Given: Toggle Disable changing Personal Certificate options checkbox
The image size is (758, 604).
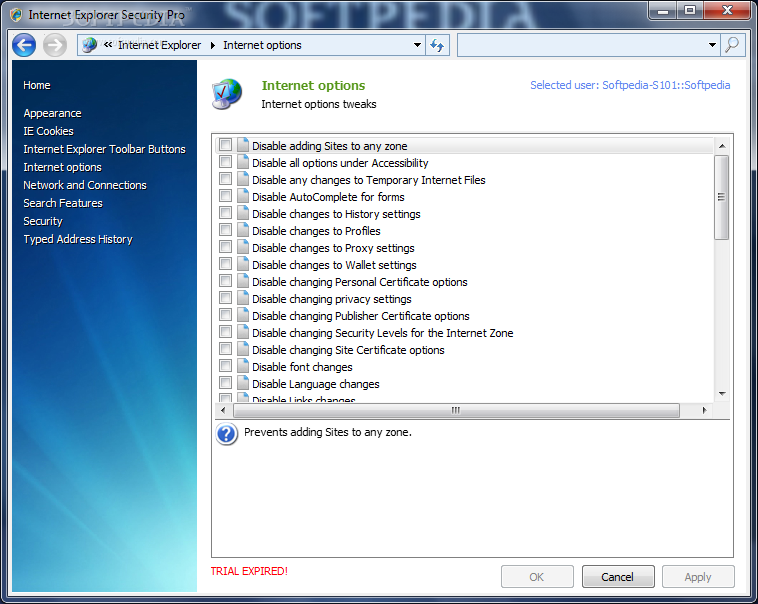Looking at the screenshot, I should (225, 280).
